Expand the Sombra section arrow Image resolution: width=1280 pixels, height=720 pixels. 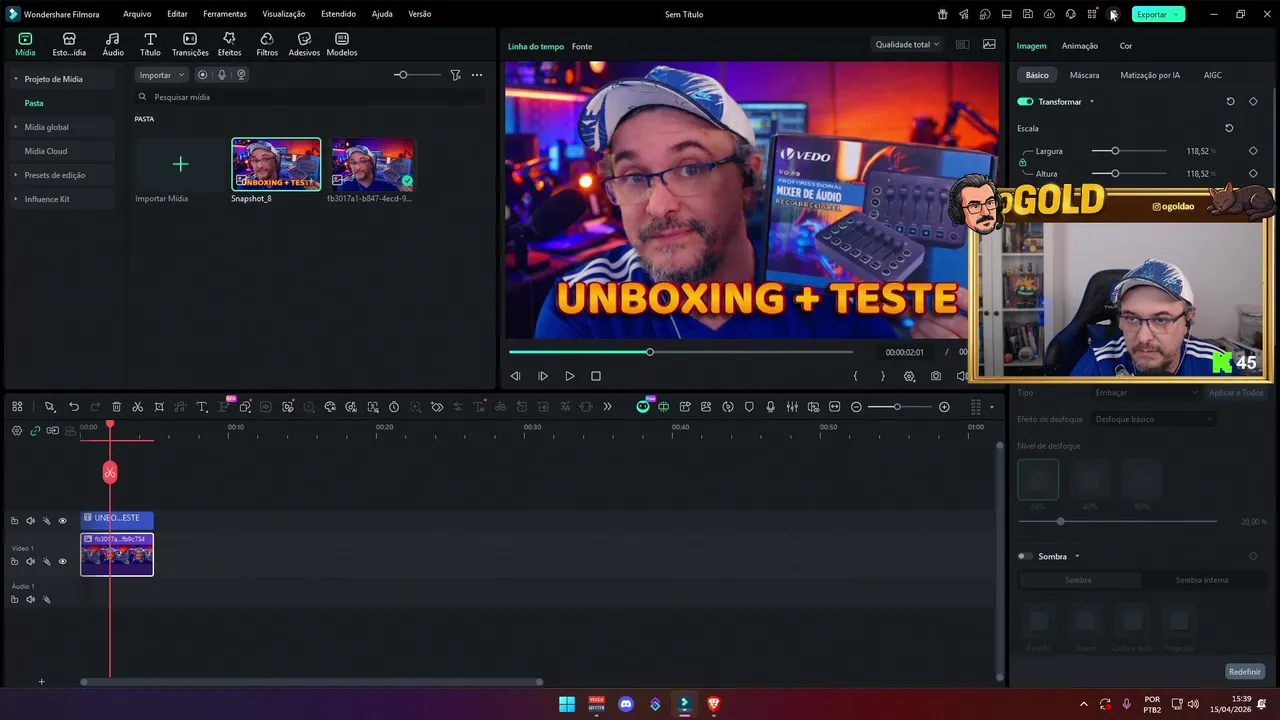point(1077,556)
